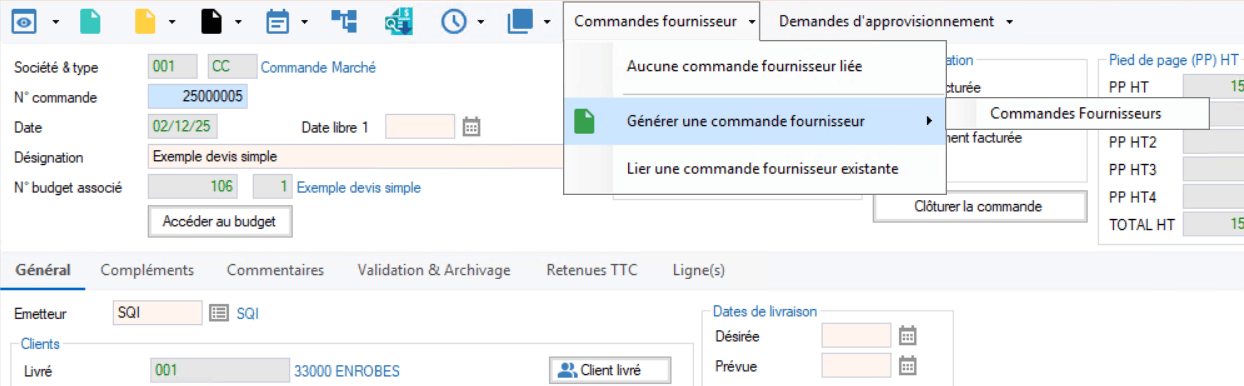Click the document with dollar arrow icon
This screenshot has width=1244, height=386.
[x=400, y=20]
